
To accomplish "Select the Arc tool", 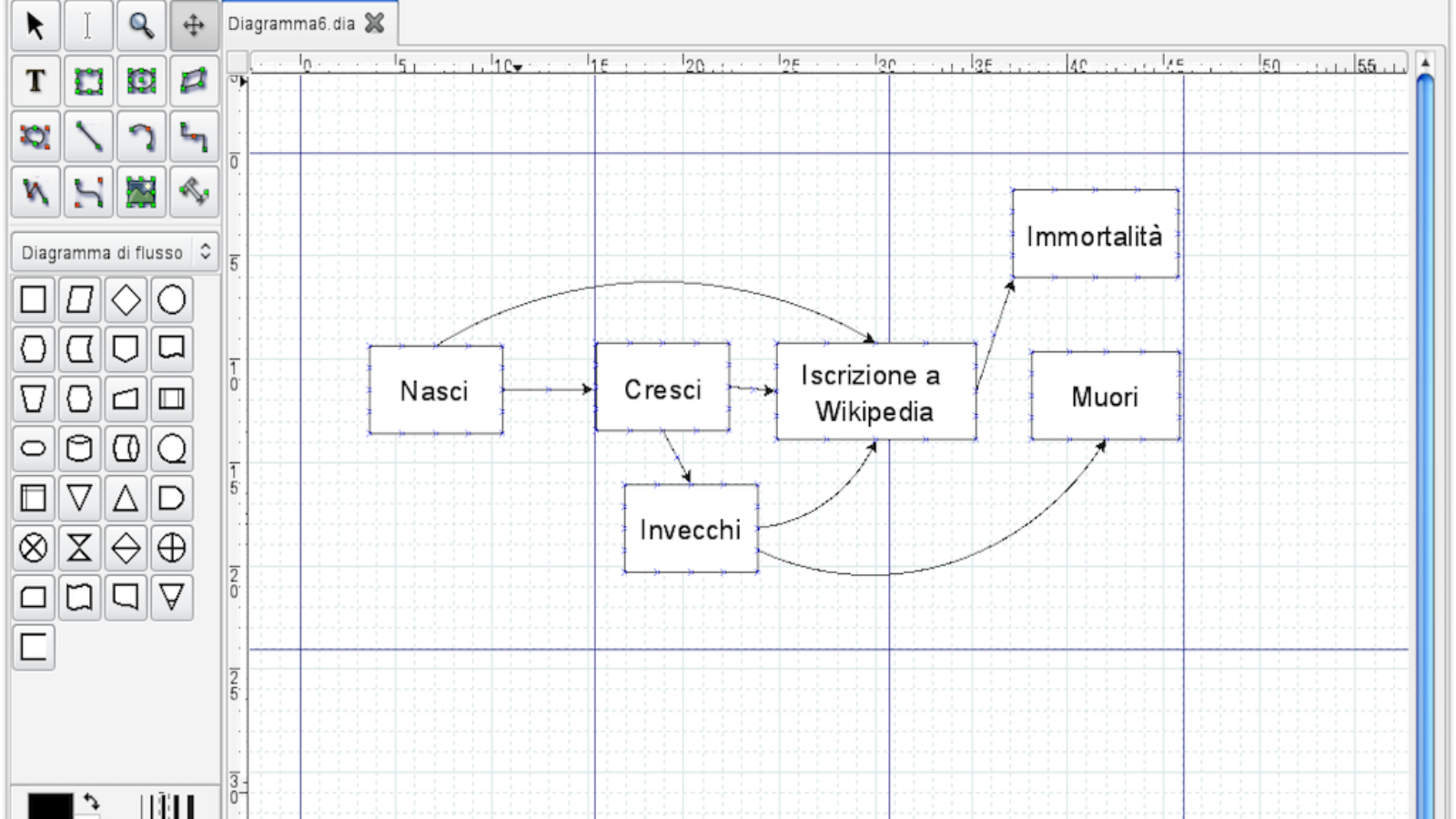I will 141,136.
